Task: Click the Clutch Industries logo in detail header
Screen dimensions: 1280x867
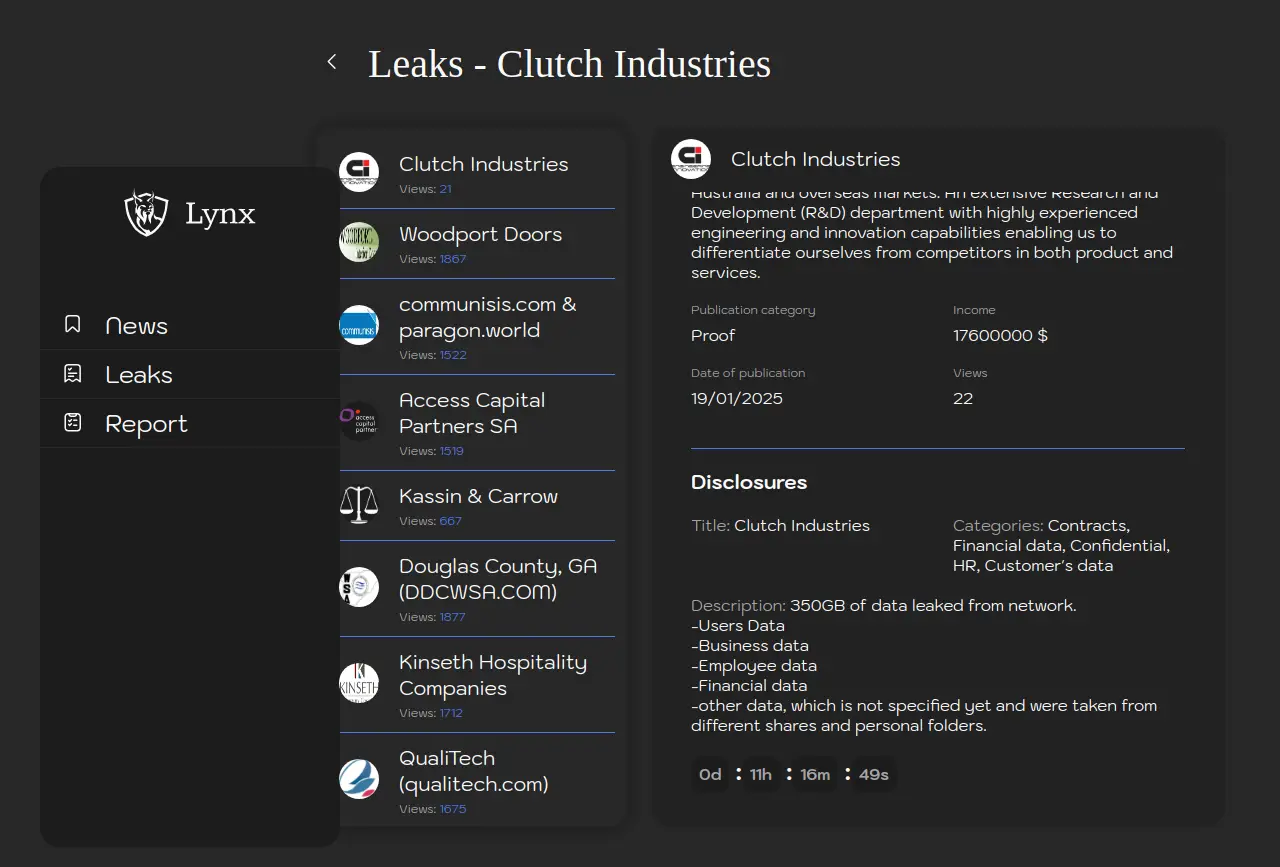Action: coord(691,159)
